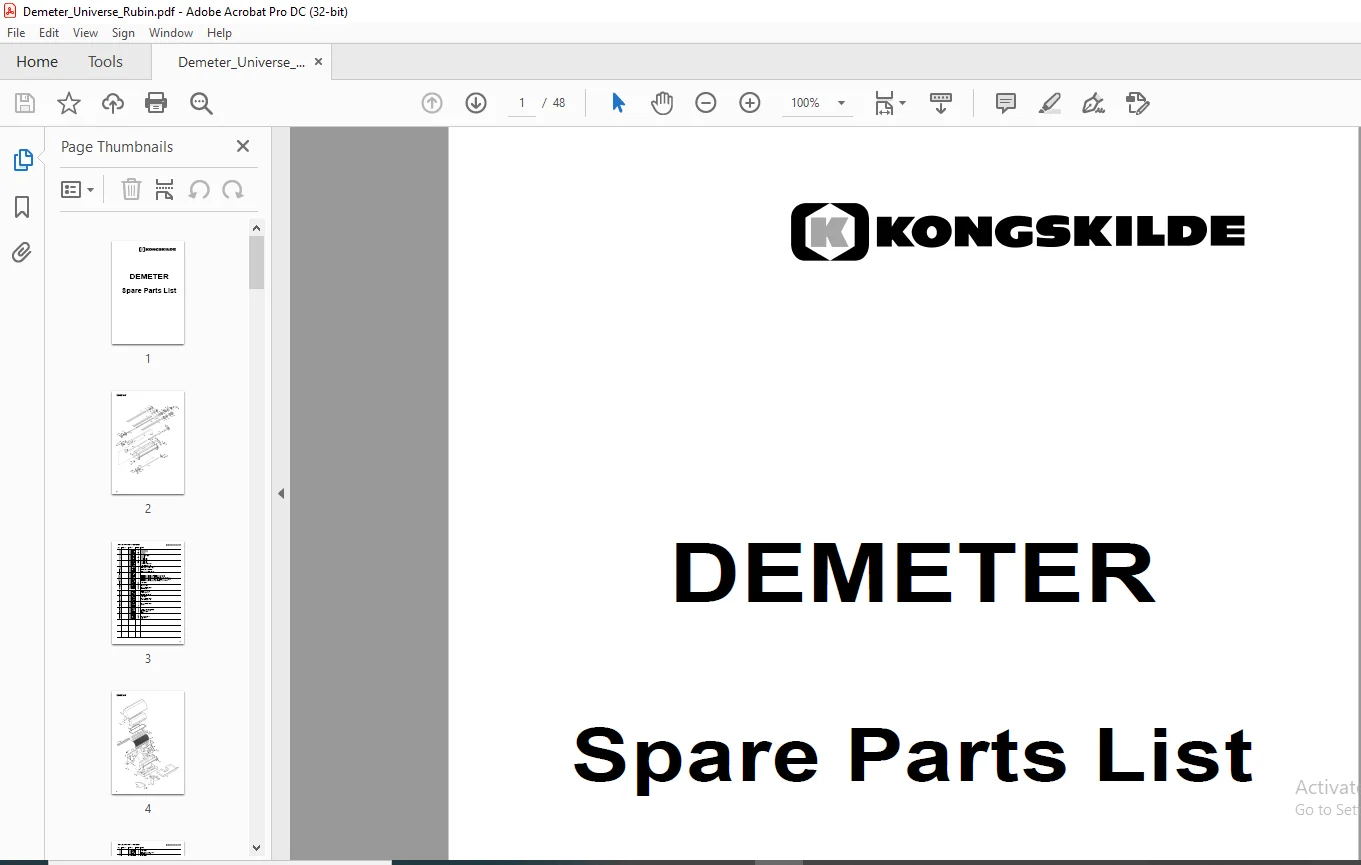Click the upload to cloud icon

(x=113, y=103)
